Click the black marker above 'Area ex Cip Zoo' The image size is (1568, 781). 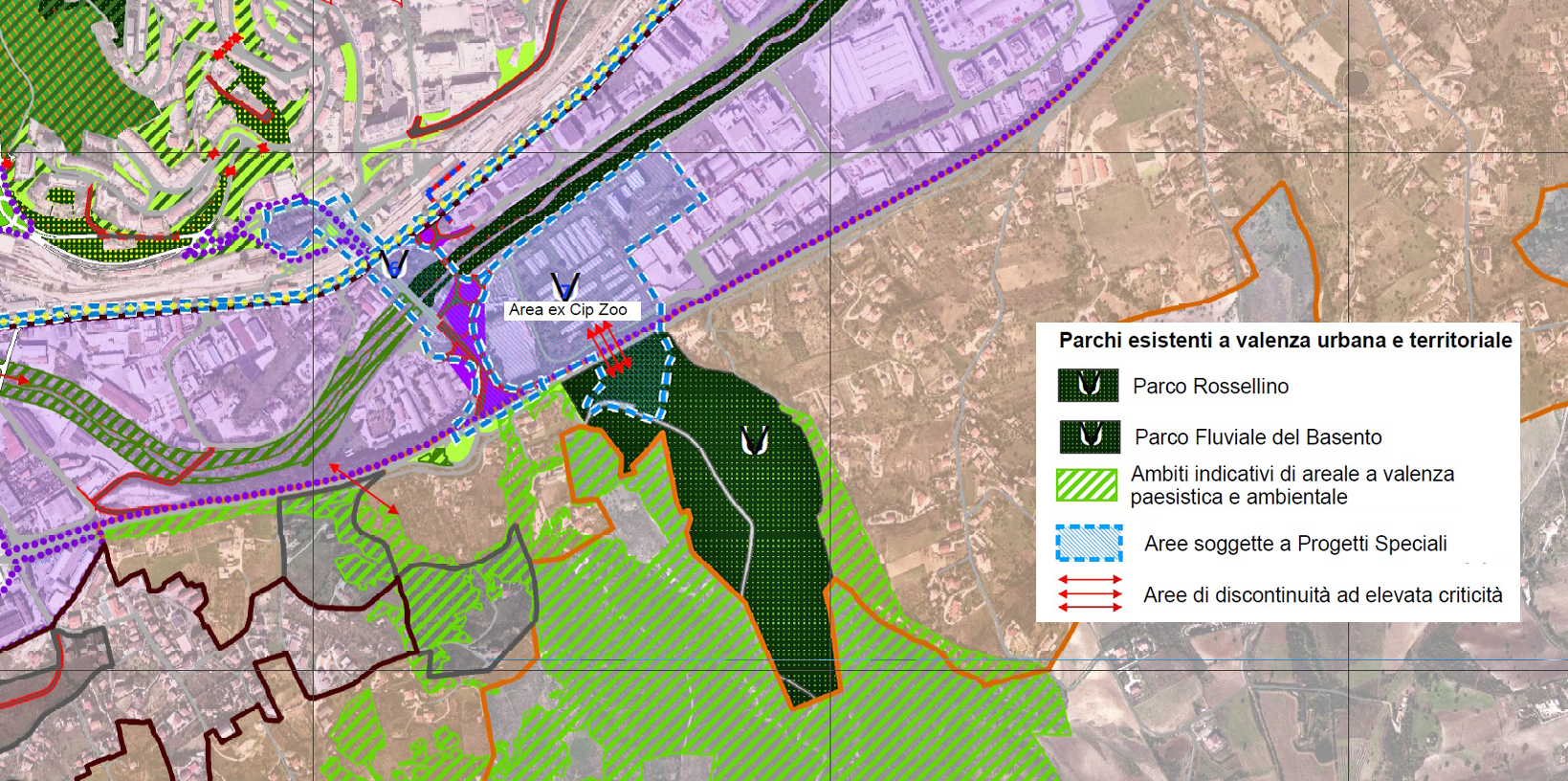[x=564, y=287]
